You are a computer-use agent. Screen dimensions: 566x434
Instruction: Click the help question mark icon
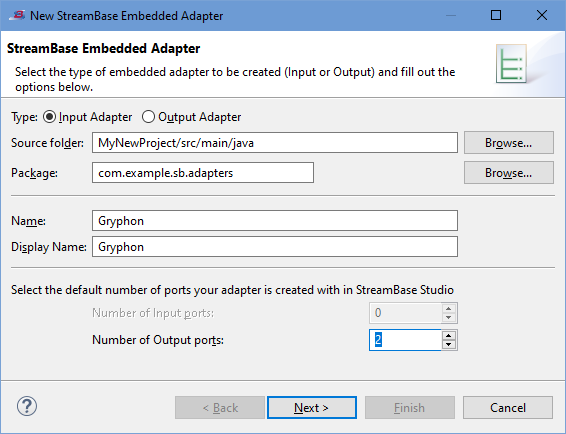point(27,406)
